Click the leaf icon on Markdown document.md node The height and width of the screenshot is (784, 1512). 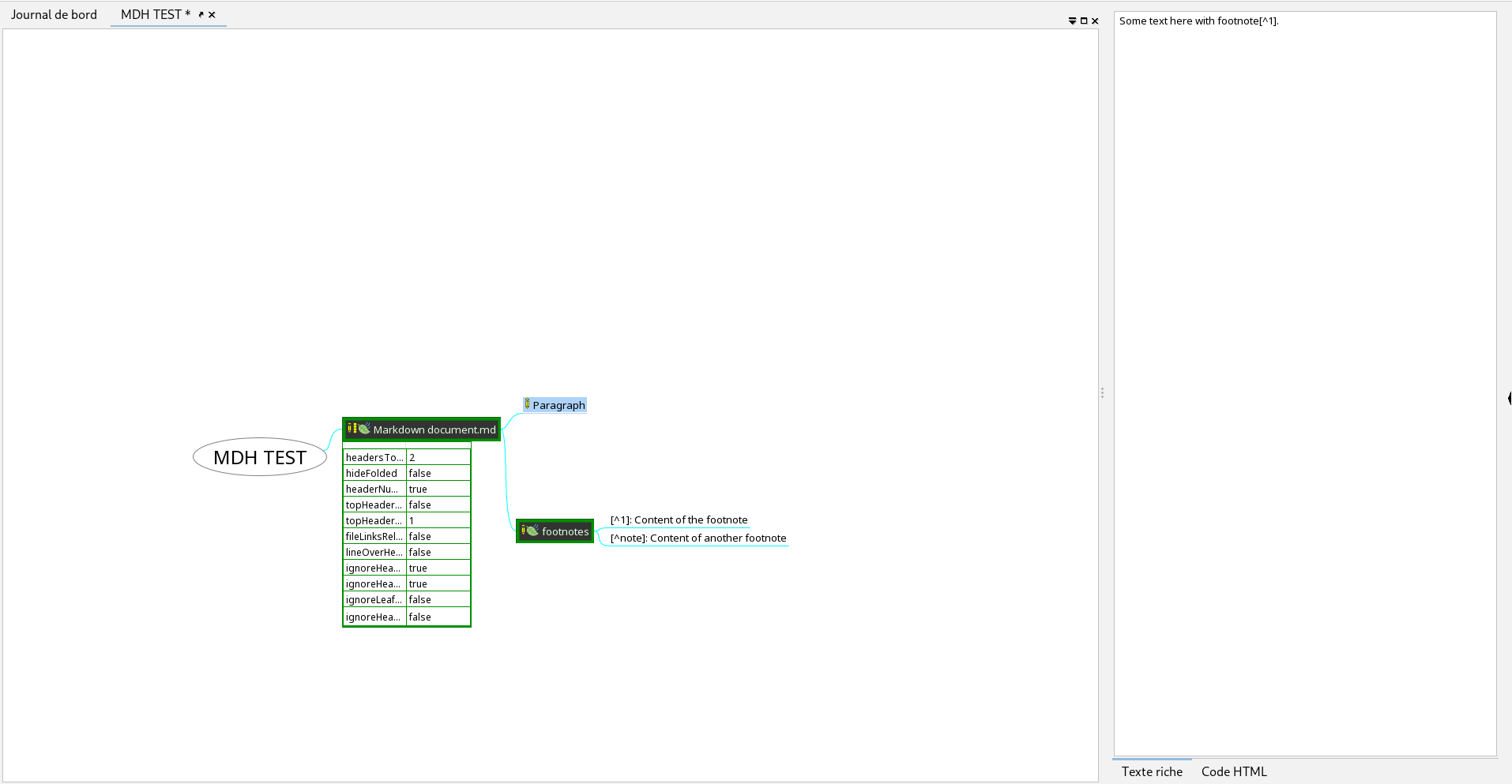[x=364, y=429]
